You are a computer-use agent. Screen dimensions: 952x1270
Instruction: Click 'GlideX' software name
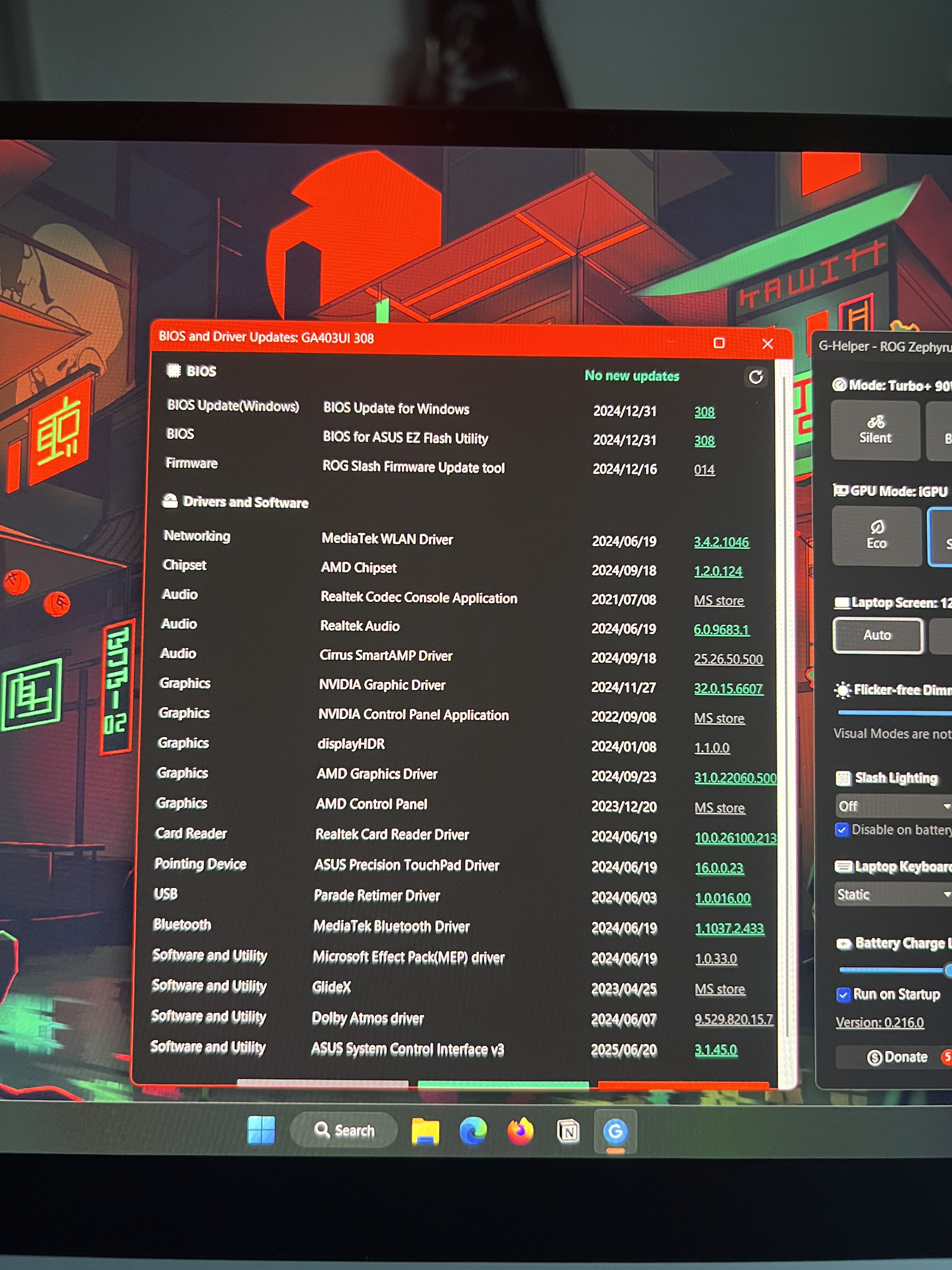click(x=331, y=987)
